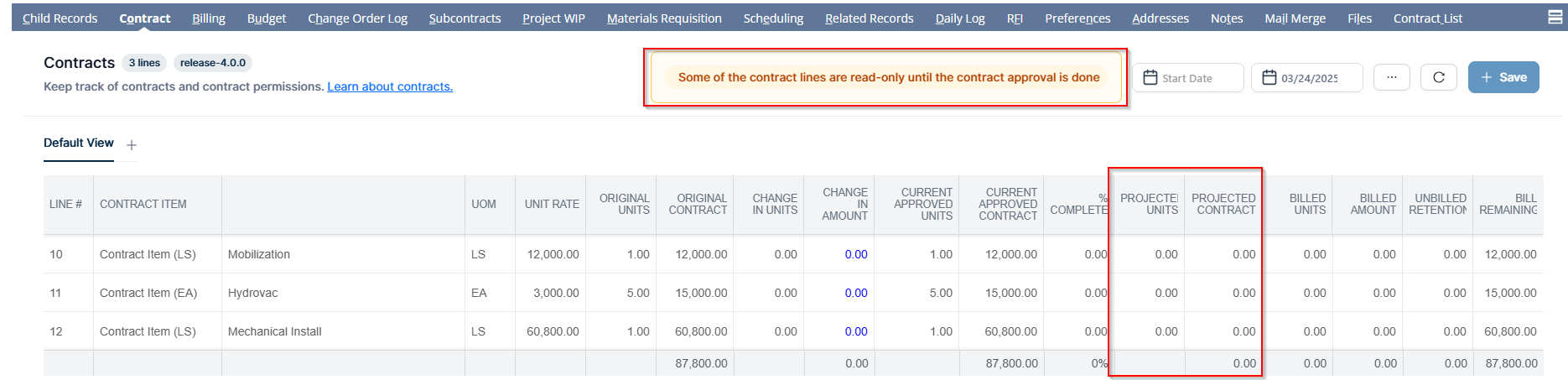Open change amount link for Hydrovac

tap(856, 293)
